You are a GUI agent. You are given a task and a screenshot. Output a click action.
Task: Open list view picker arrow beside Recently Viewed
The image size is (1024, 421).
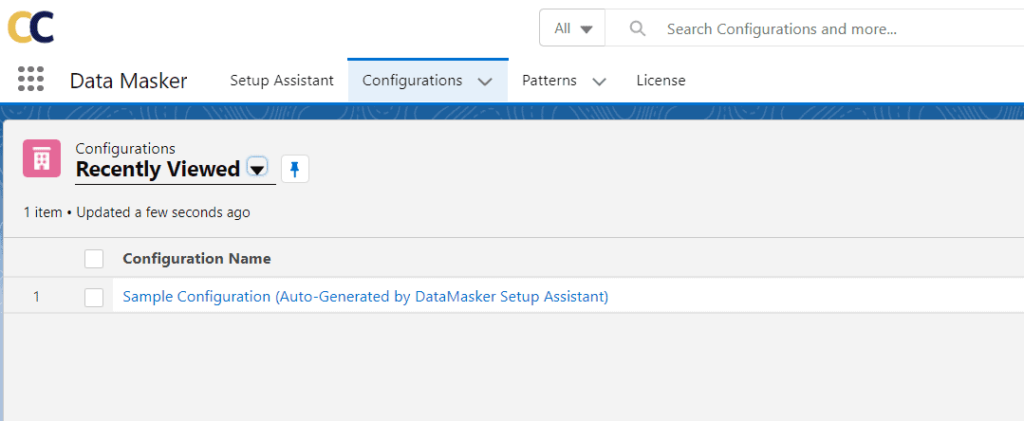point(257,169)
